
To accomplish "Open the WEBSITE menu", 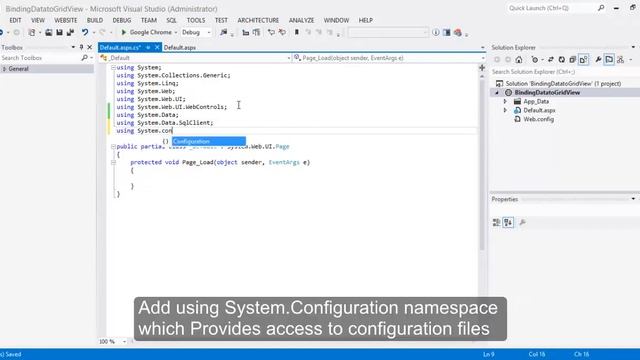I will point(66,20).
